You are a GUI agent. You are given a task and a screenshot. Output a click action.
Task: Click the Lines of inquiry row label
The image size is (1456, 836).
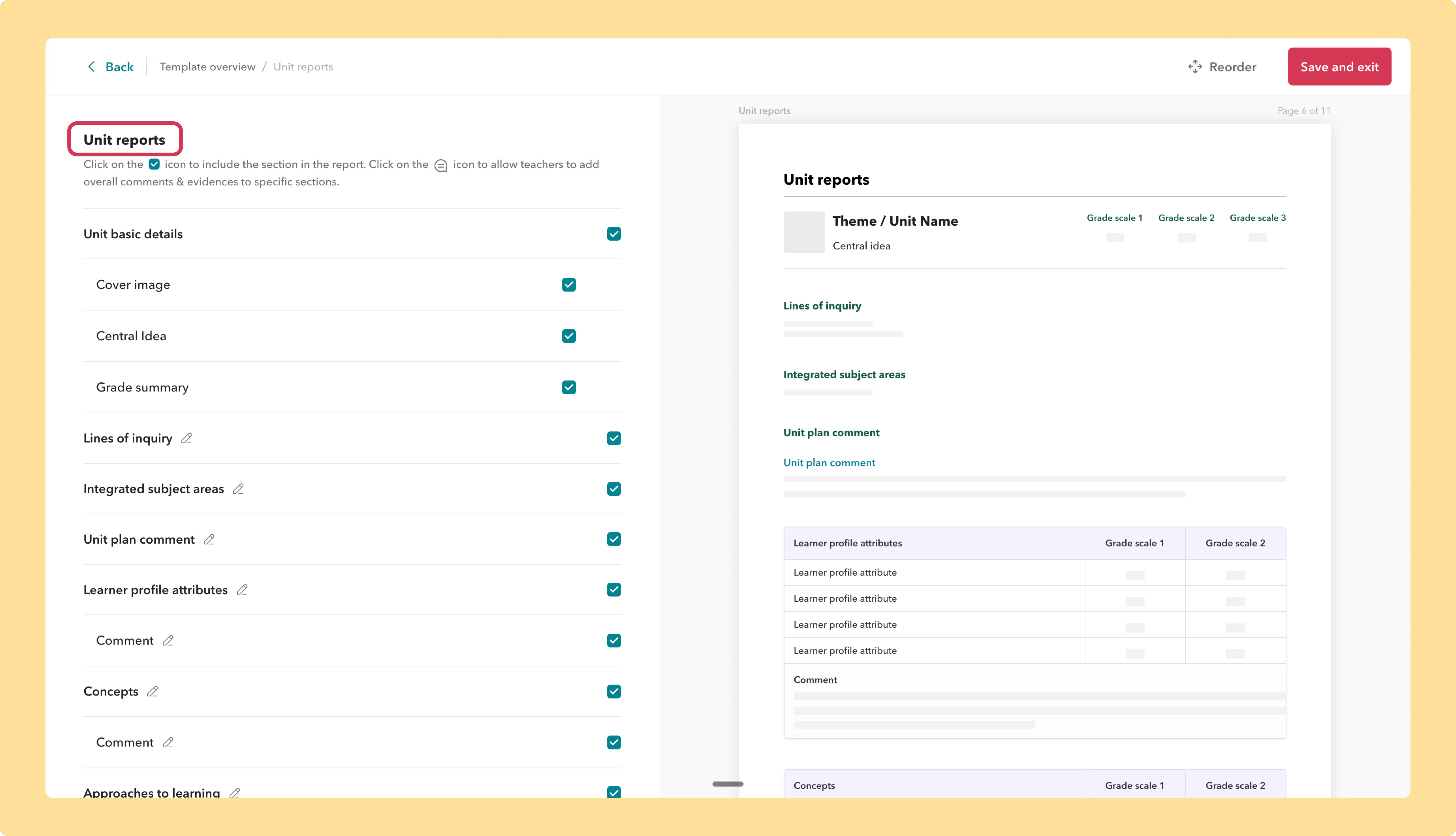128,438
